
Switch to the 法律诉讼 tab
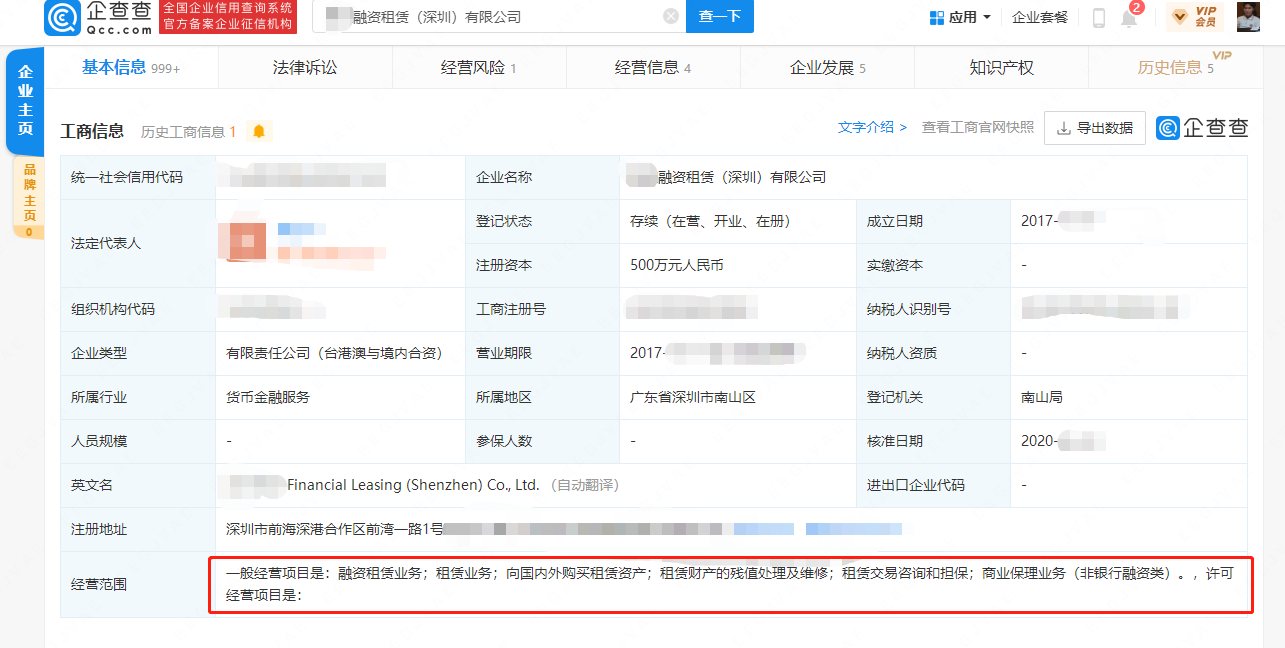pyautogui.click(x=305, y=66)
